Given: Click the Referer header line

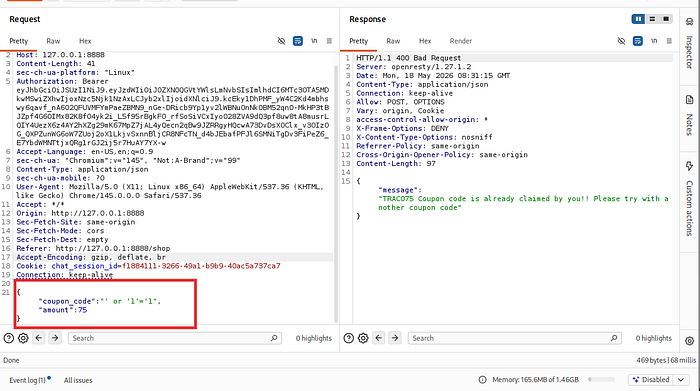Looking at the screenshot, I should pos(93,249).
